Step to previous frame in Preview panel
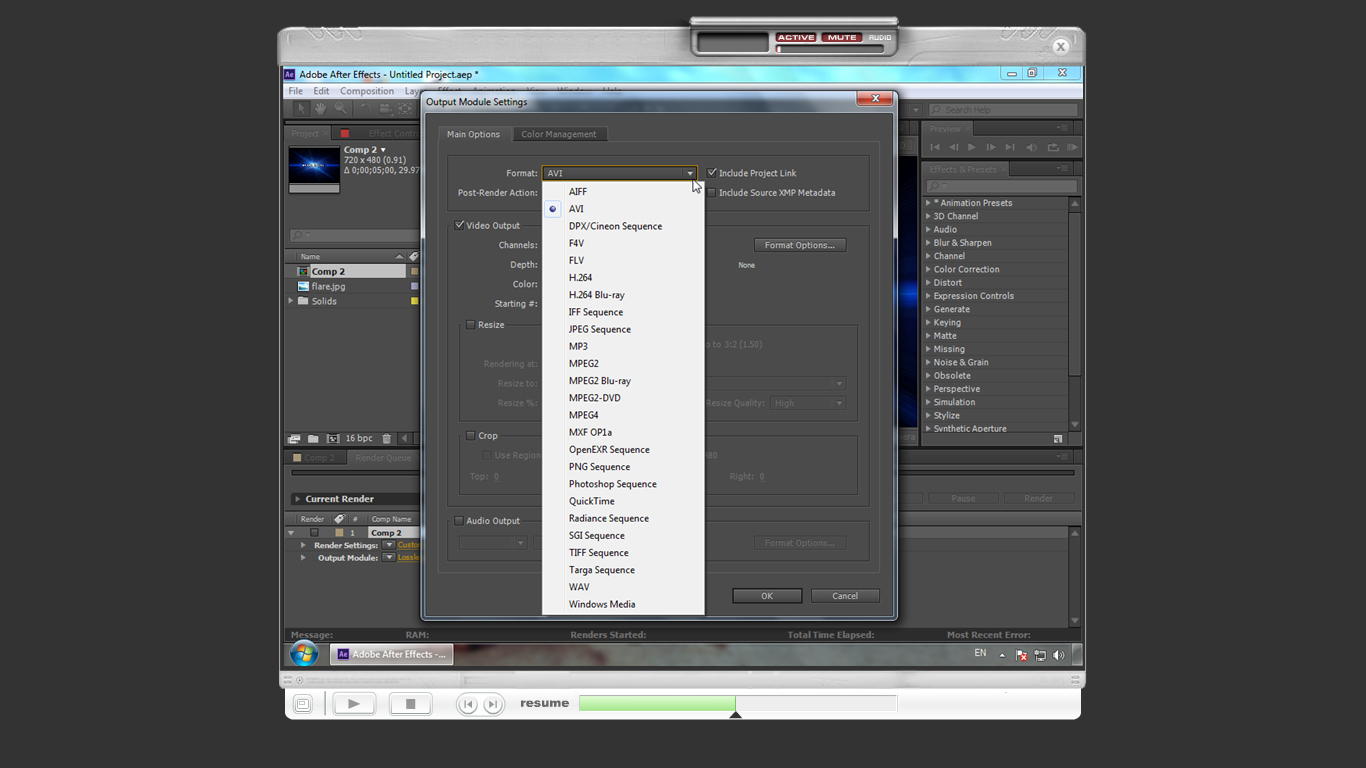This screenshot has width=1366, height=768. click(953, 147)
